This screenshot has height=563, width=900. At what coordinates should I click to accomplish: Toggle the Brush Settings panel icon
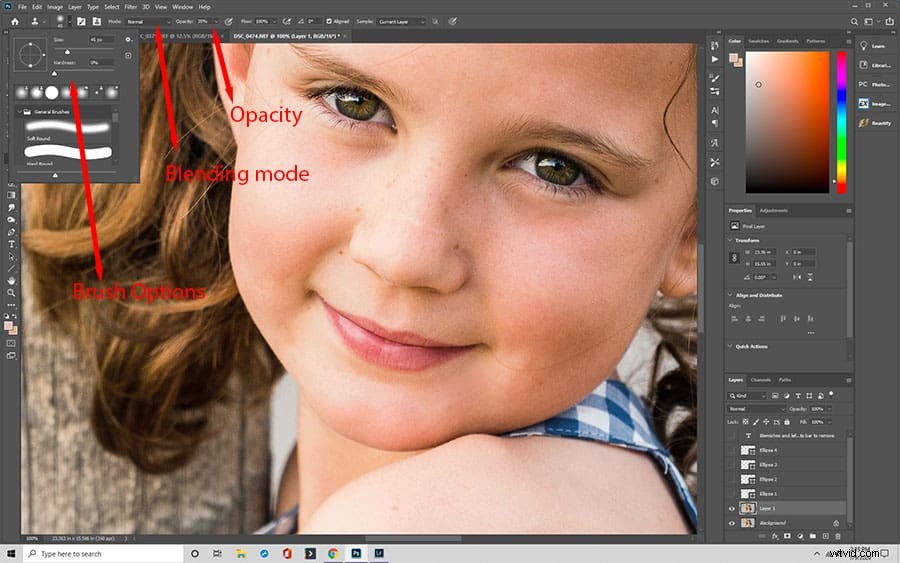click(82, 22)
